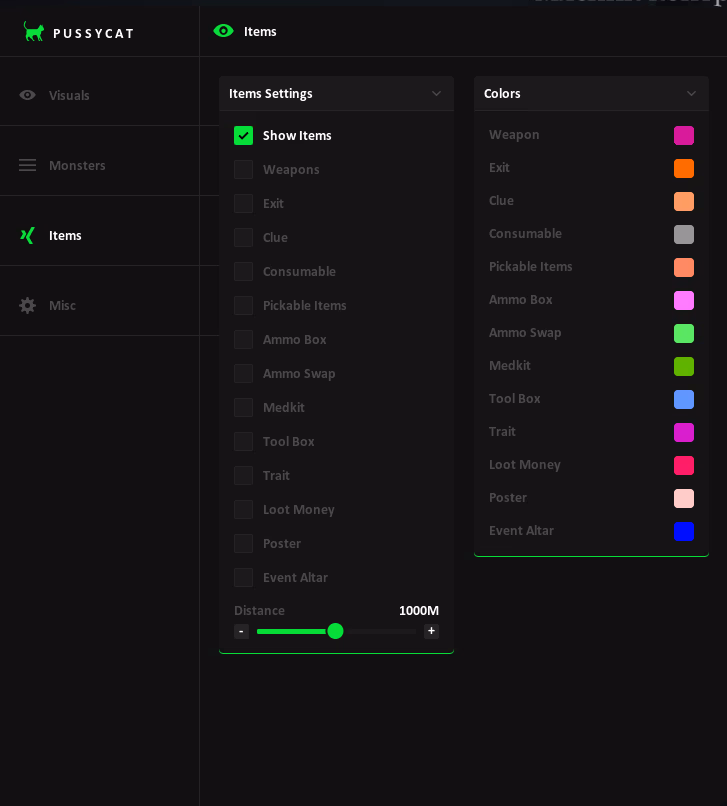Check the Ammo Box option
This screenshot has width=727, height=806.
tap(243, 339)
